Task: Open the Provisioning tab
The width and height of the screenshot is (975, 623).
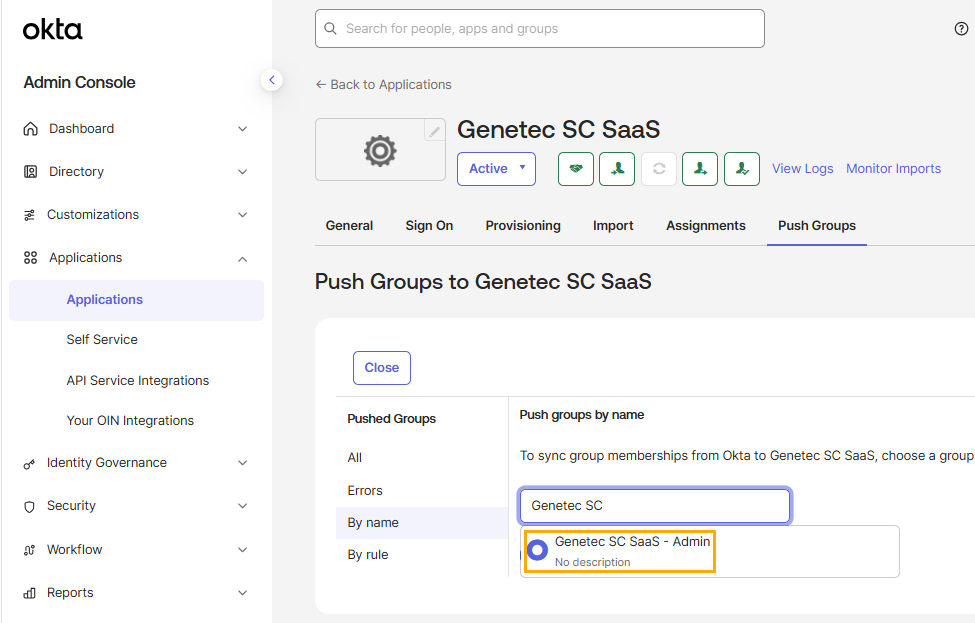Action: pyautogui.click(x=523, y=226)
